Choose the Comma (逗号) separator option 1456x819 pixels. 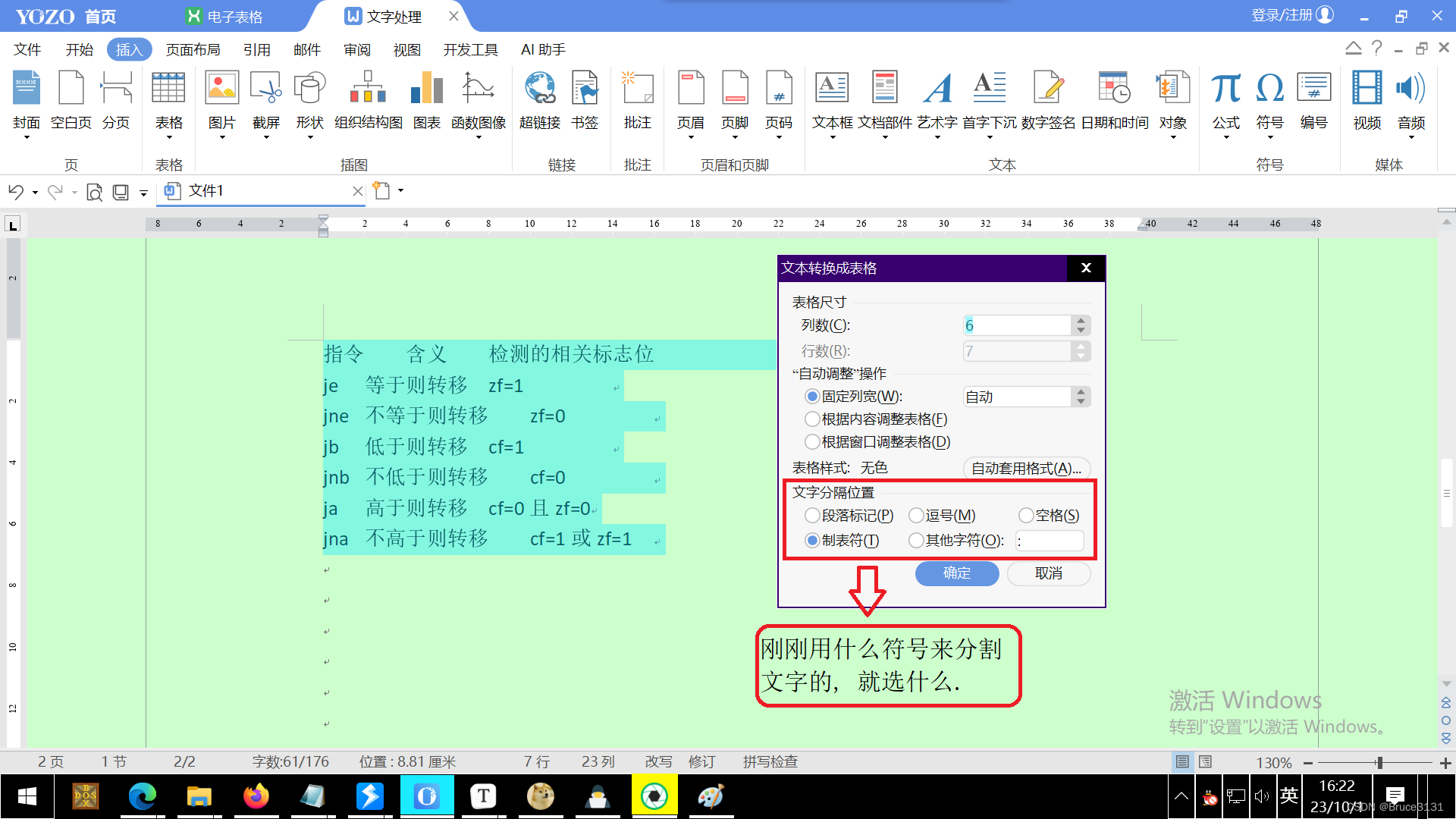pos(916,516)
